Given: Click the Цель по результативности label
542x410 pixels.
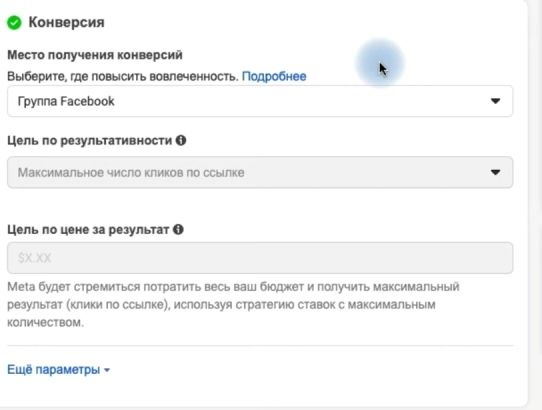Looking at the screenshot, I should (x=90, y=140).
